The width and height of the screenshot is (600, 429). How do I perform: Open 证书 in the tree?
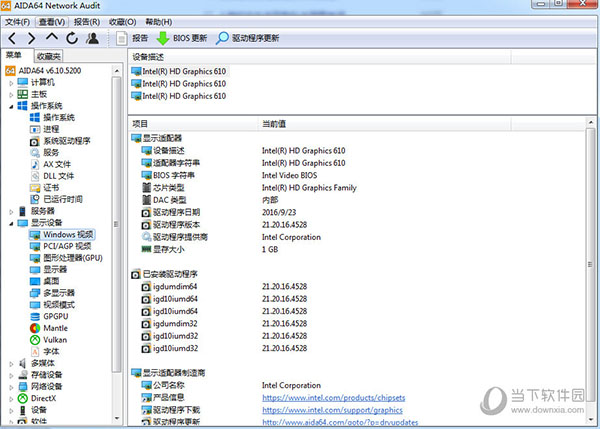tap(45, 188)
